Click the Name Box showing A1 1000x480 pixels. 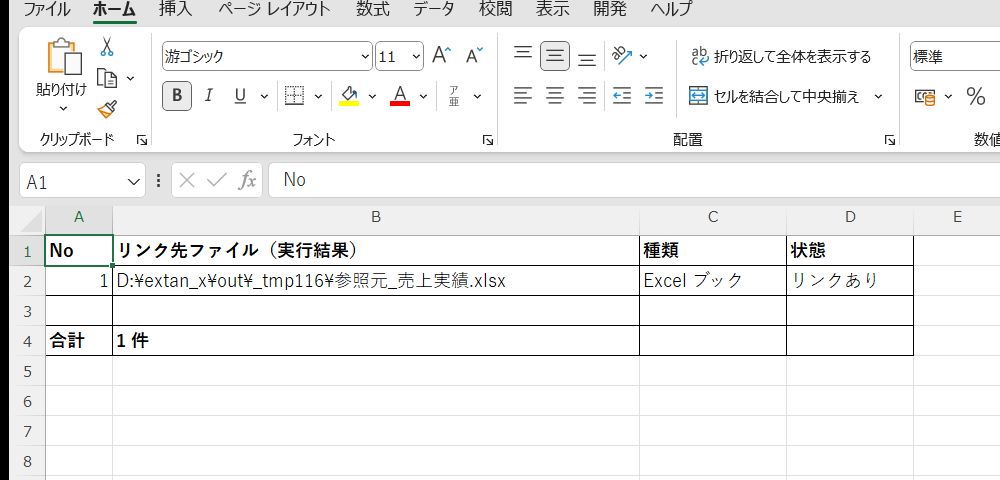pyautogui.click(x=72, y=182)
